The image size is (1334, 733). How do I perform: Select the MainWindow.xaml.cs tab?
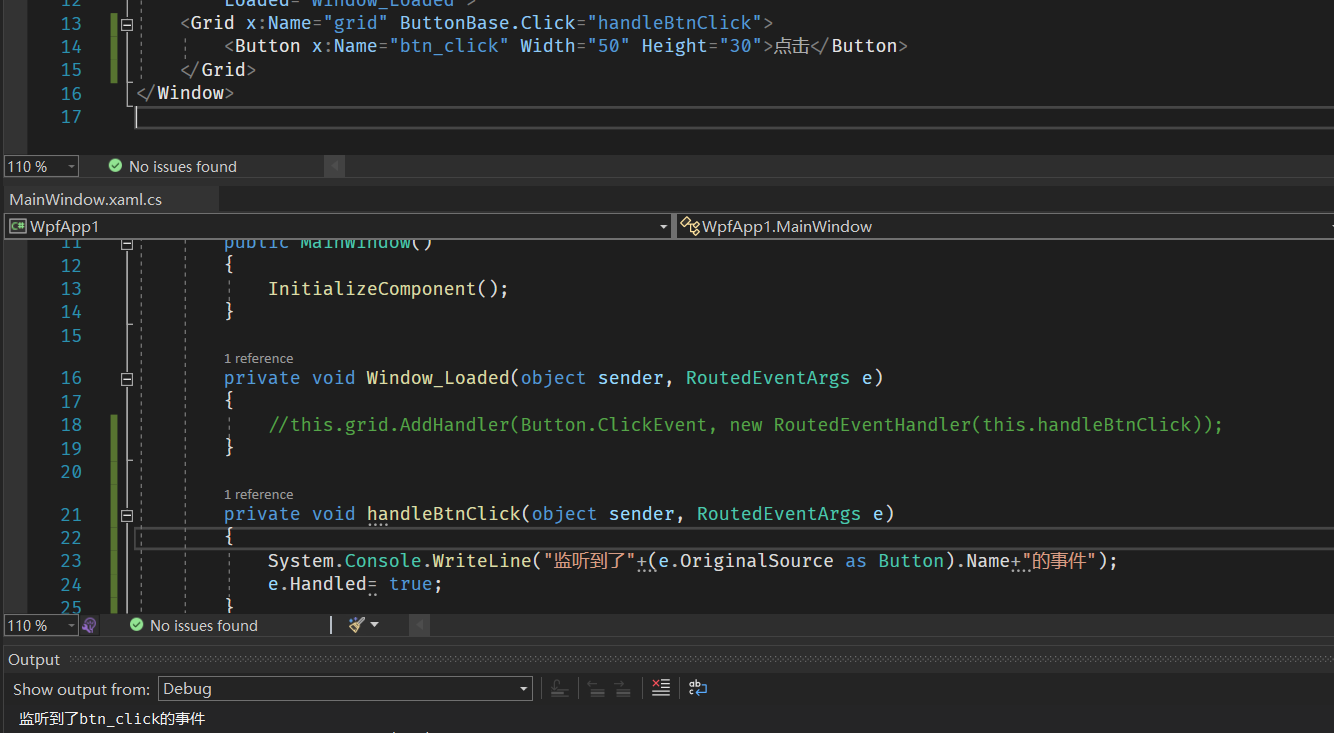[x=86, y=199]
